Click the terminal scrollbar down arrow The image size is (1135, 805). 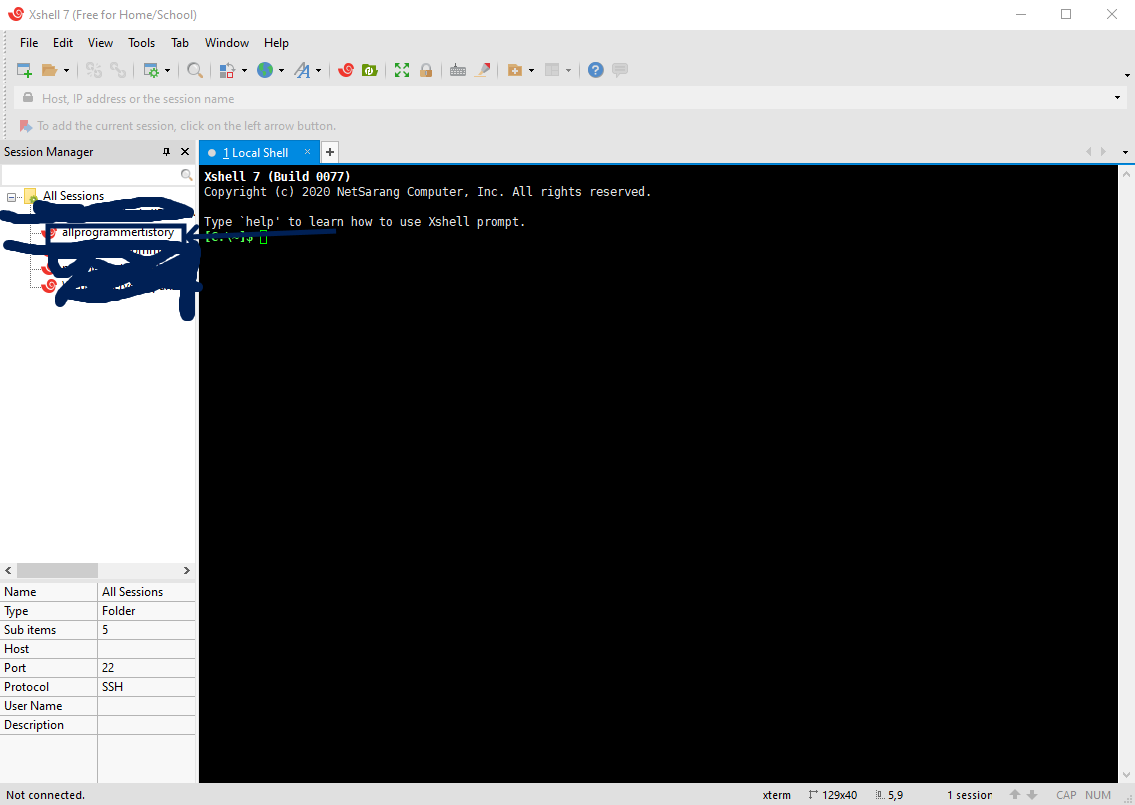point(1126,775)
